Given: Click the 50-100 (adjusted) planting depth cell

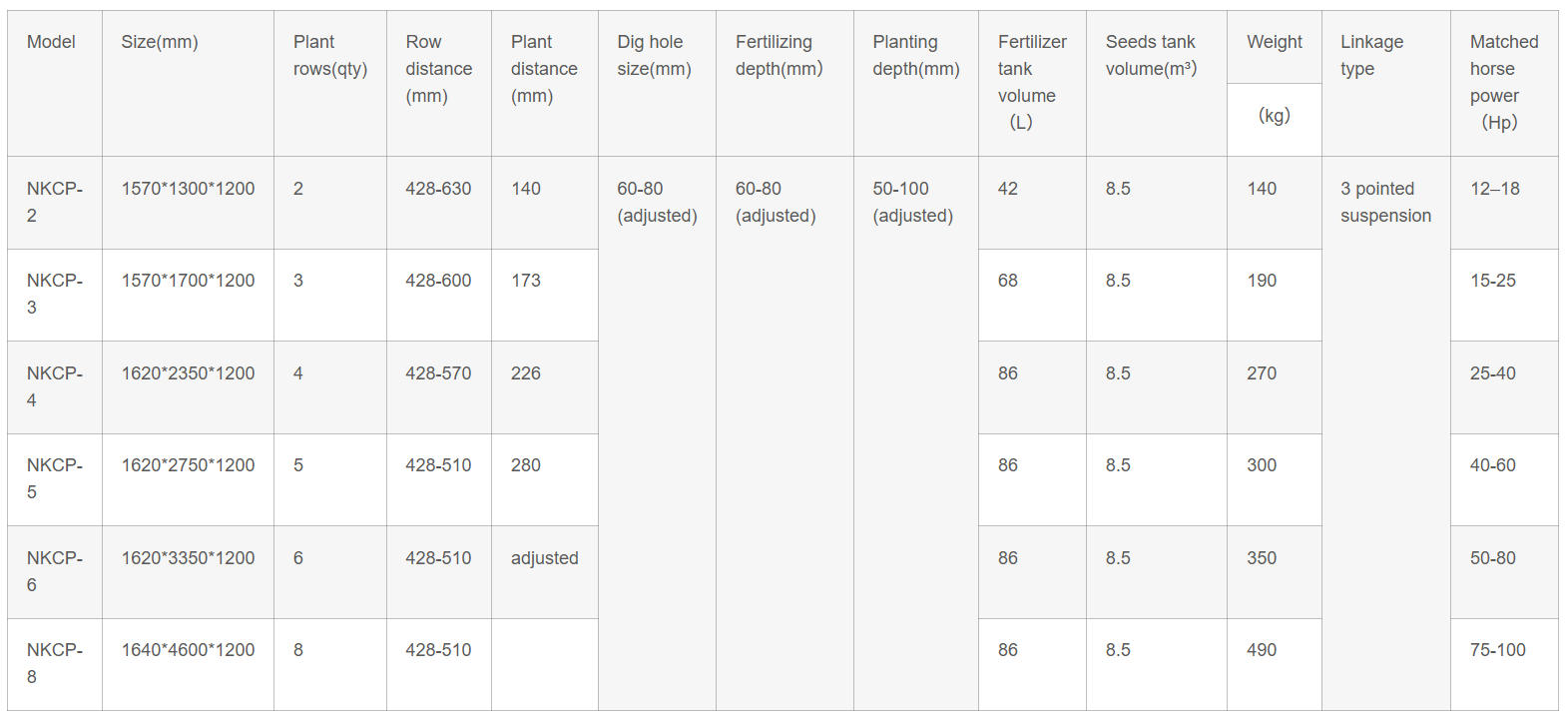Looking at the screenshot, I should tap(916, 433).
